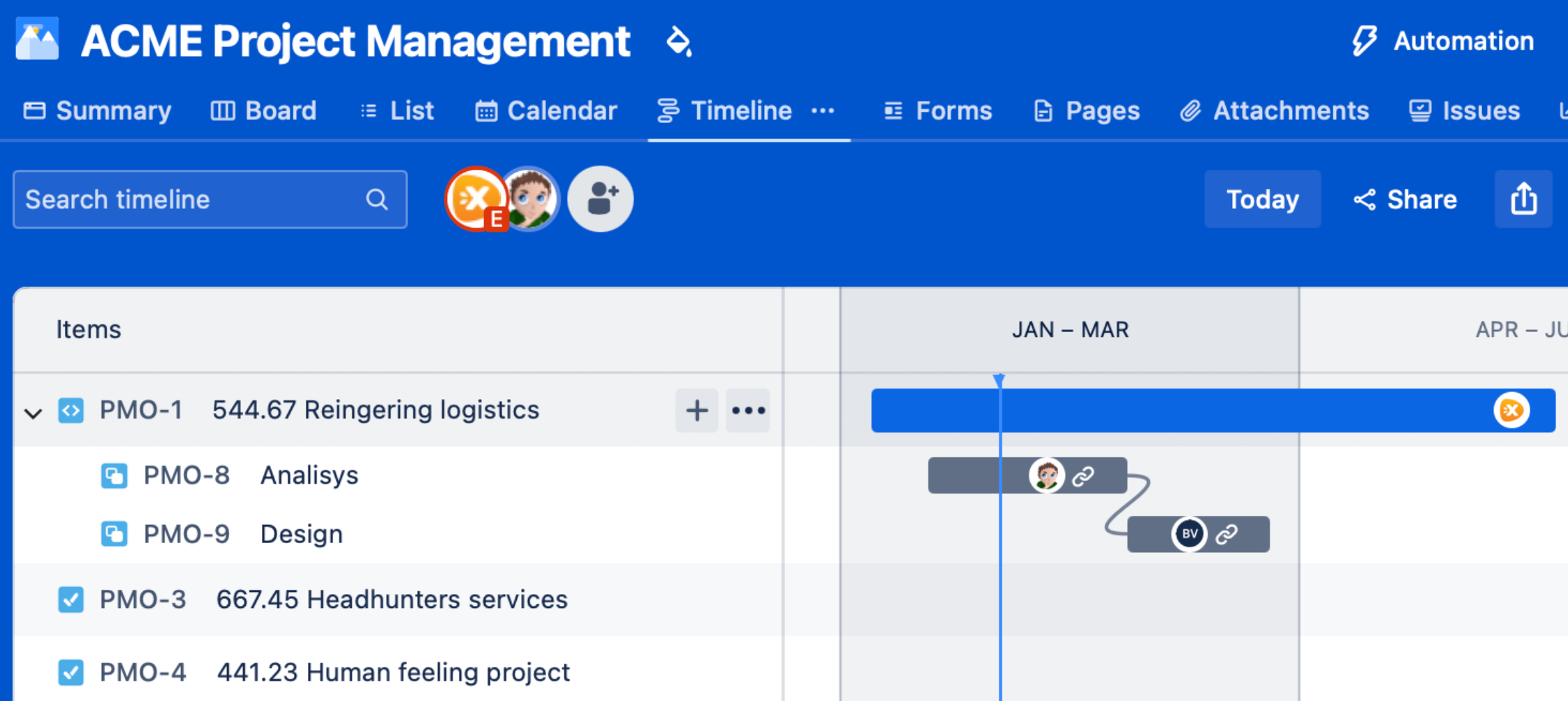Screen dimensions: 1568x701
Task: Go to the Forms tab
Action: point(938,110)
